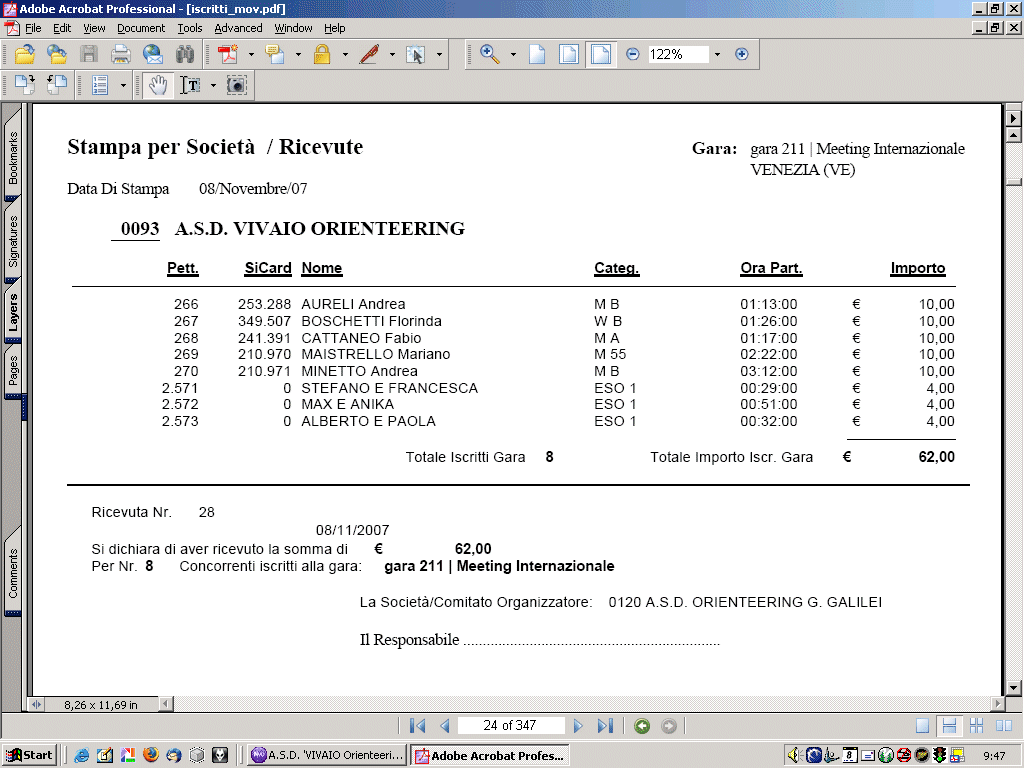Click the 24 of 347 page number field

point(510,726)
